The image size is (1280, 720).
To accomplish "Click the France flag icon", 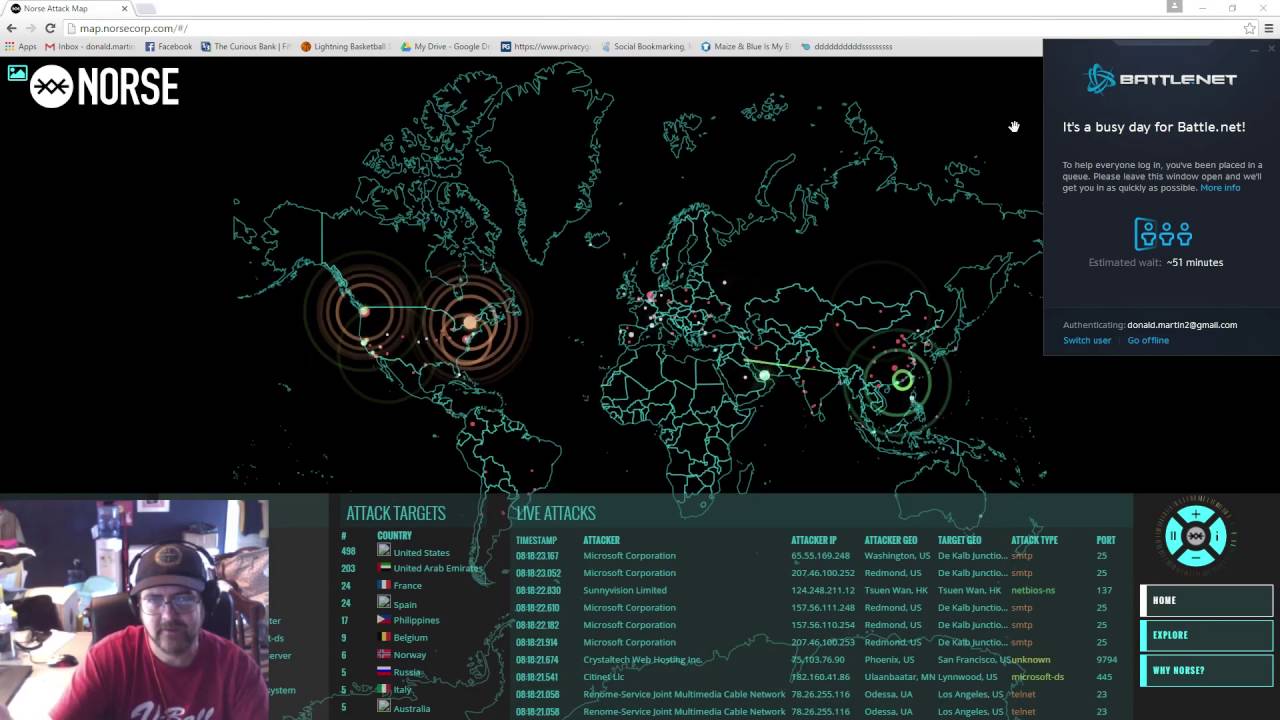I will [384, 585].
